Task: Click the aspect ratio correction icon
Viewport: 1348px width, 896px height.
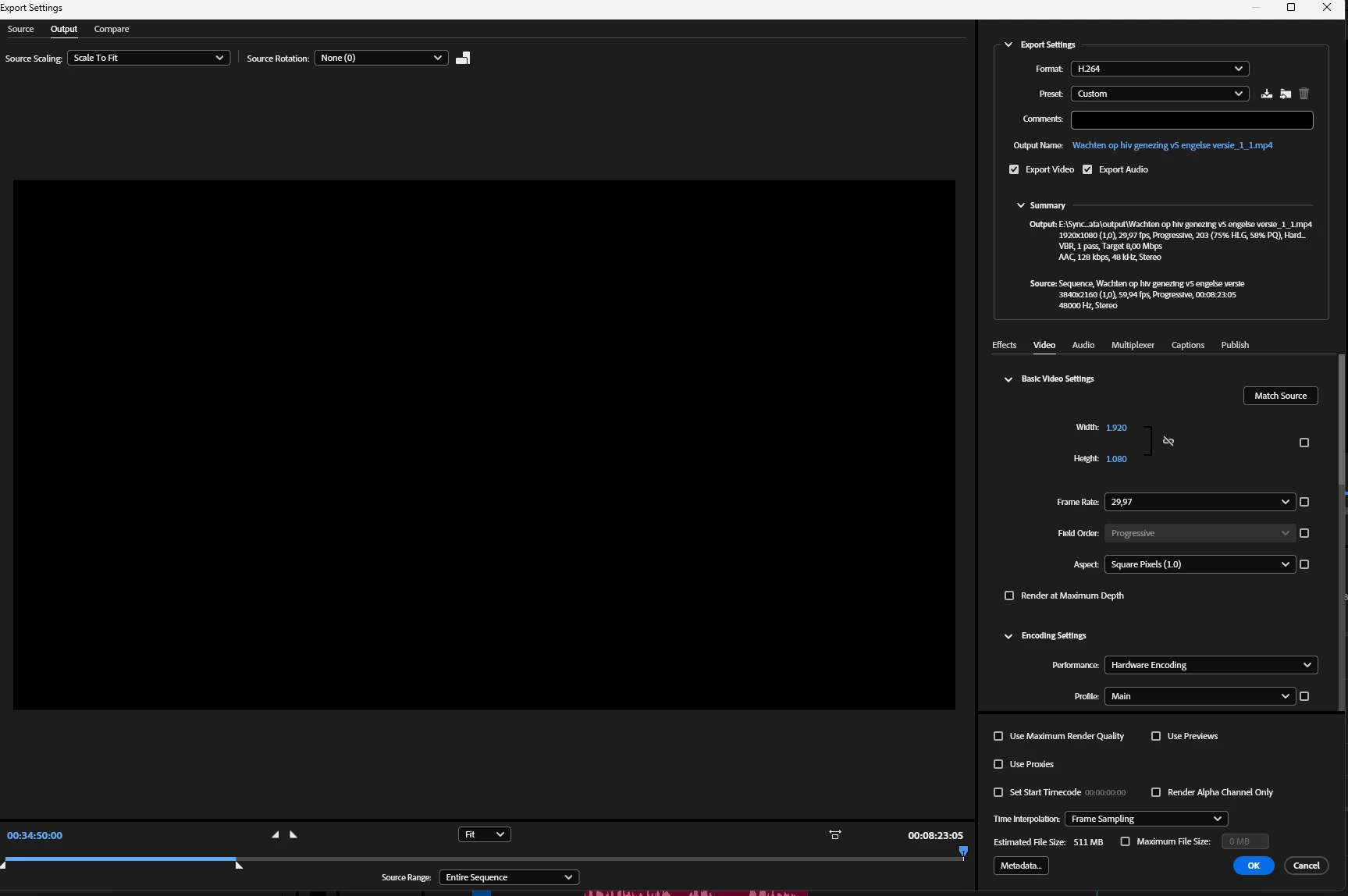Action: tap(834, 834)
